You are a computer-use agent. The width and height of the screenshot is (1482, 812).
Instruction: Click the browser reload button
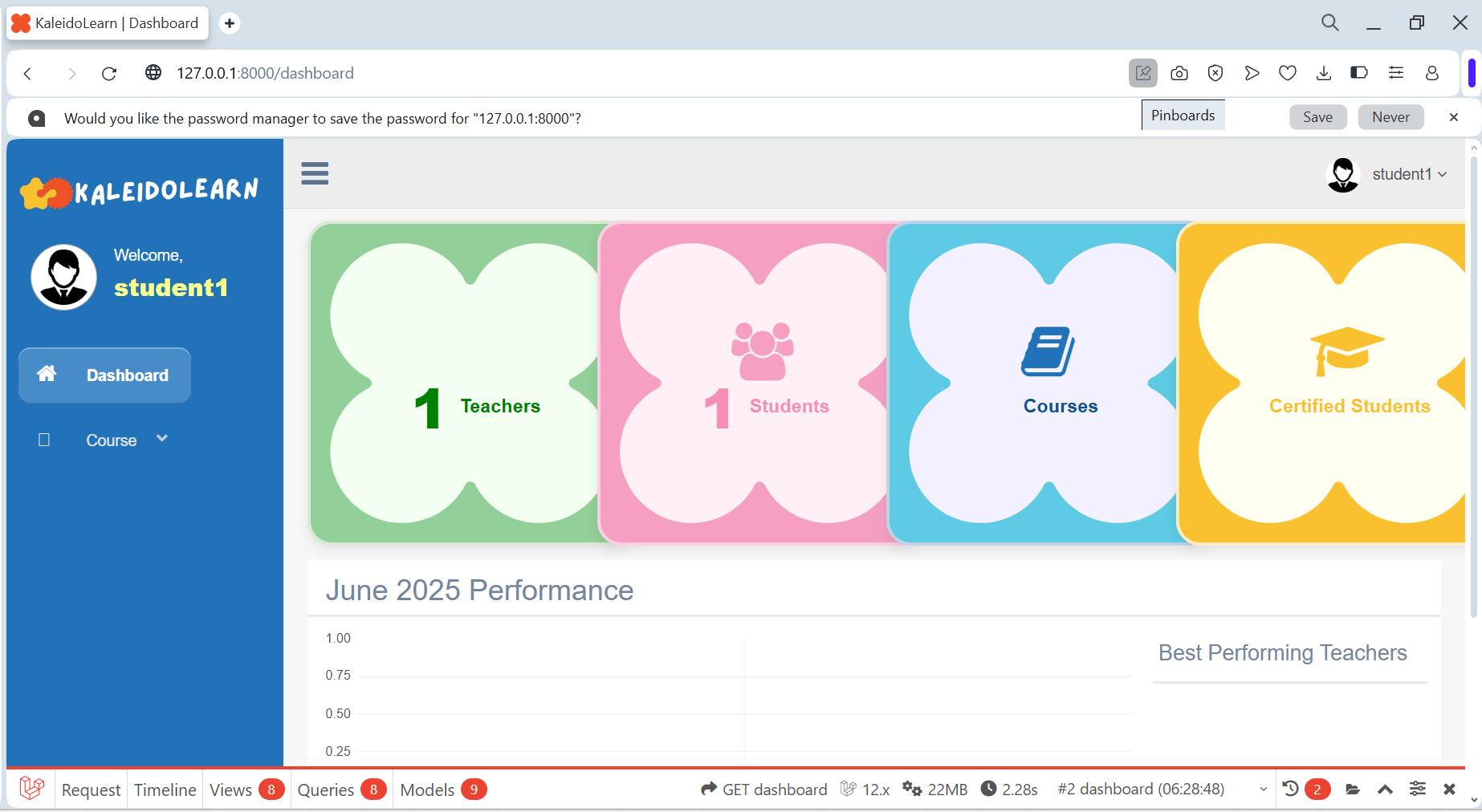109,74
